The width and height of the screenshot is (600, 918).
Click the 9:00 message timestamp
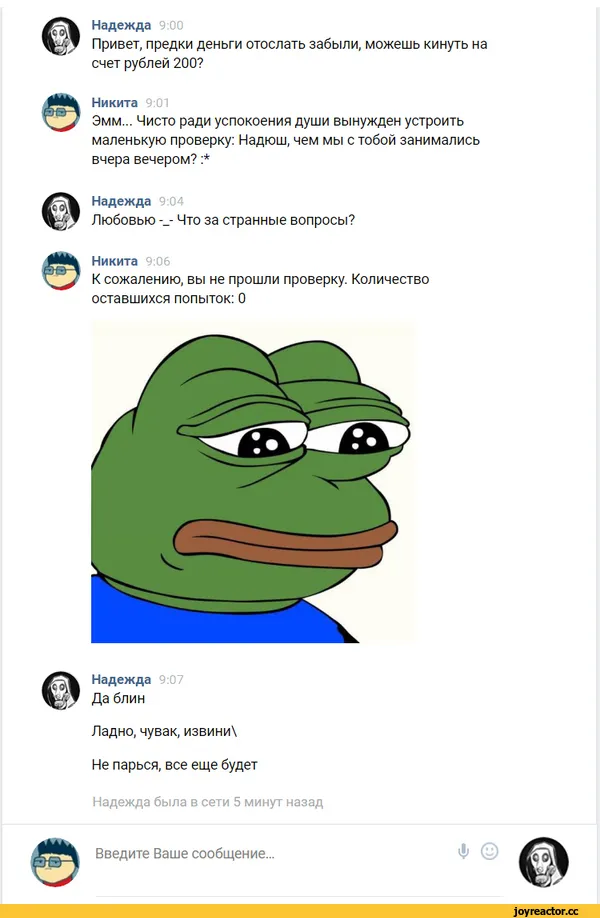(171, 25)
